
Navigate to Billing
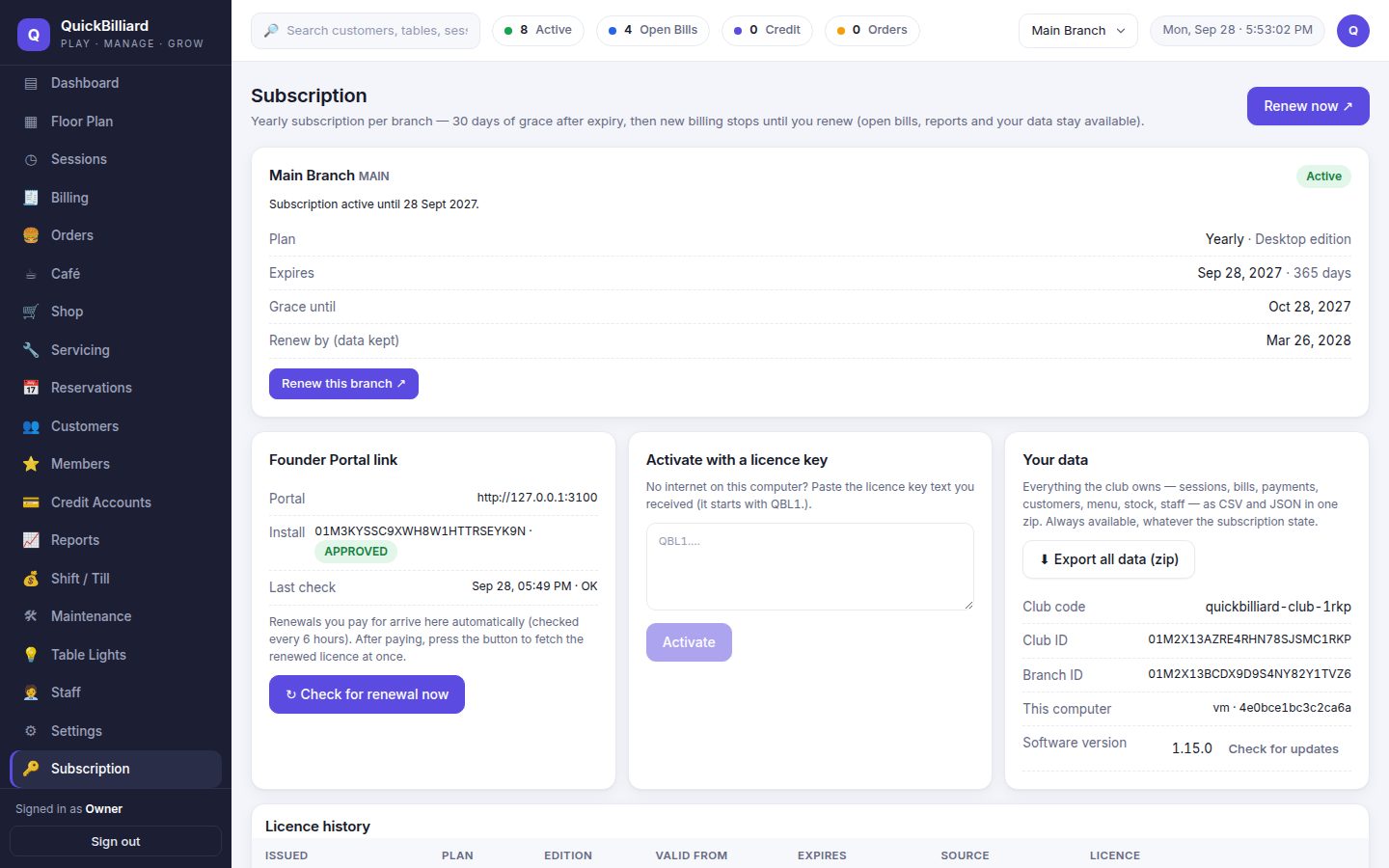116,198
